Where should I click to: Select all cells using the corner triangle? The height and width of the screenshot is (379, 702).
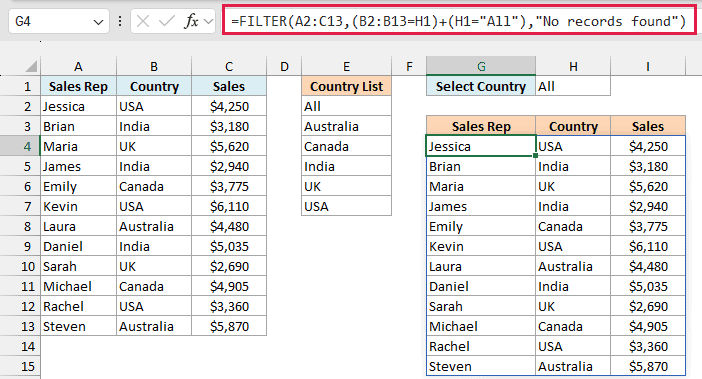tap(31, 67)
